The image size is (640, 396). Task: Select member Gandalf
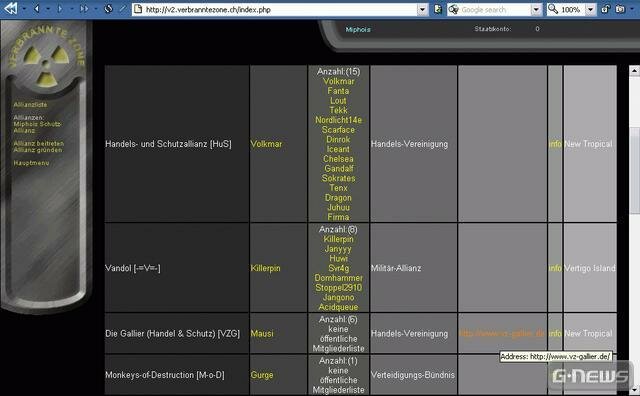pyautogui.click(x=339, y=169)
